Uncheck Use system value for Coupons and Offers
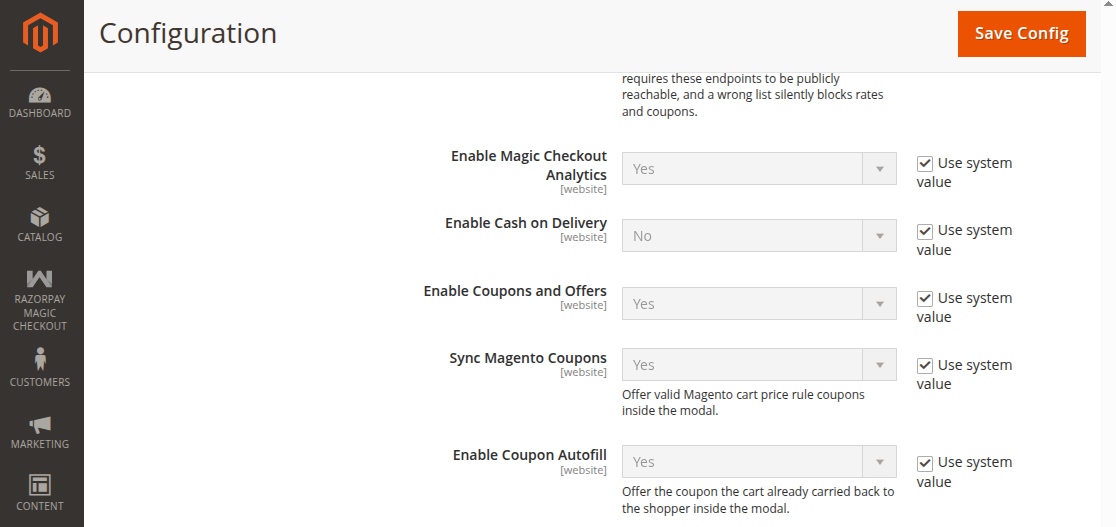 [x=925, y=298]
